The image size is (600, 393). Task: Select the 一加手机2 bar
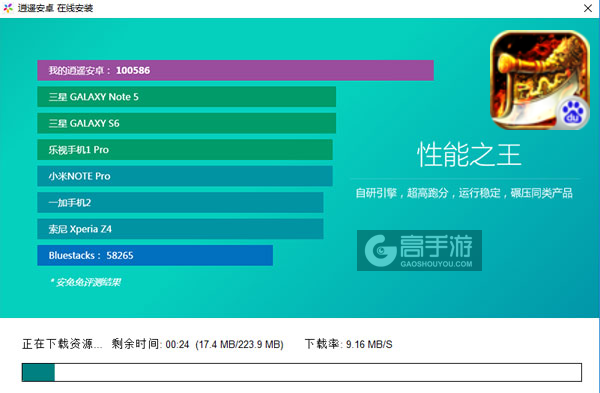tap(180, 202)
